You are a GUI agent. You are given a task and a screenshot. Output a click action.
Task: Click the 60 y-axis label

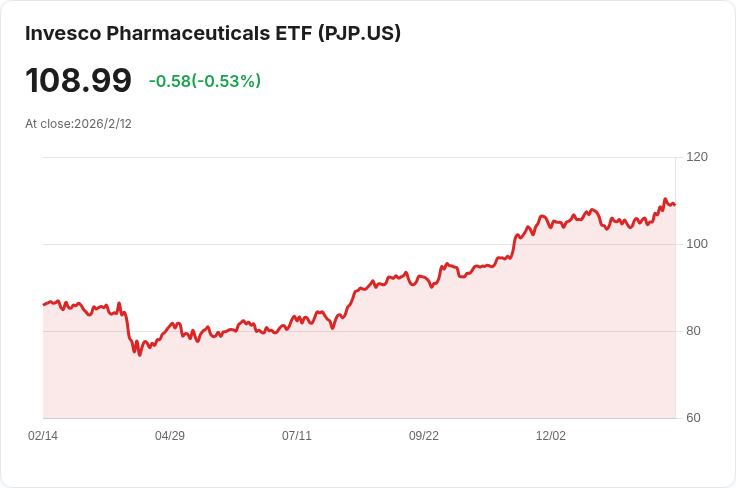click(x=693, y=418)
